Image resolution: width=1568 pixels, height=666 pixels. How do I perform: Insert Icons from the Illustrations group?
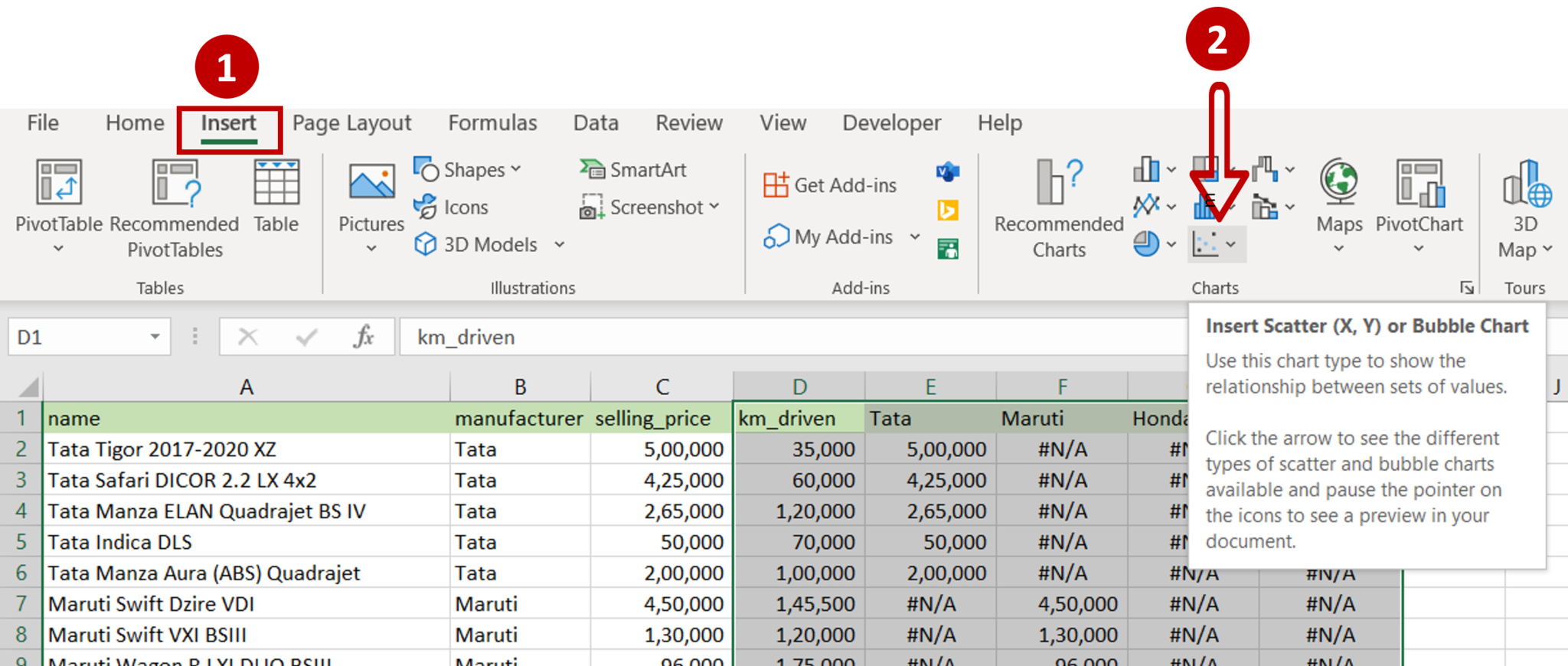451,207
